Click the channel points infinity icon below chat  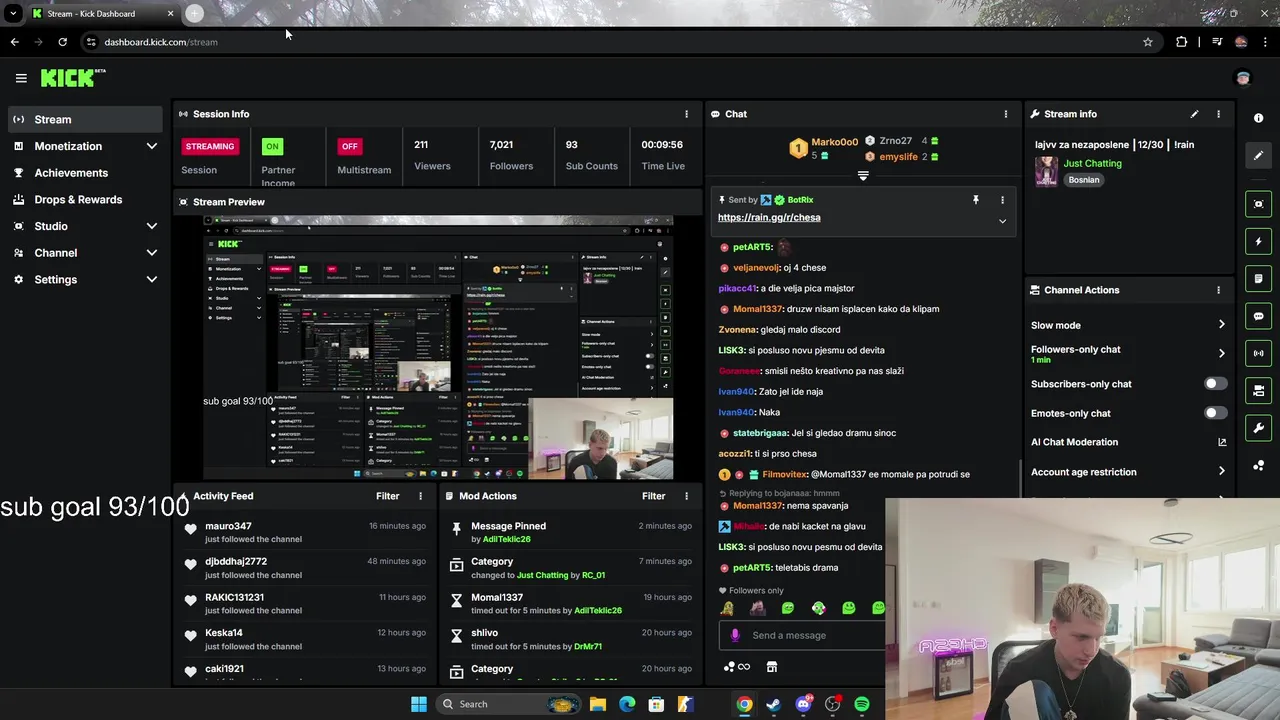(737, 667)
